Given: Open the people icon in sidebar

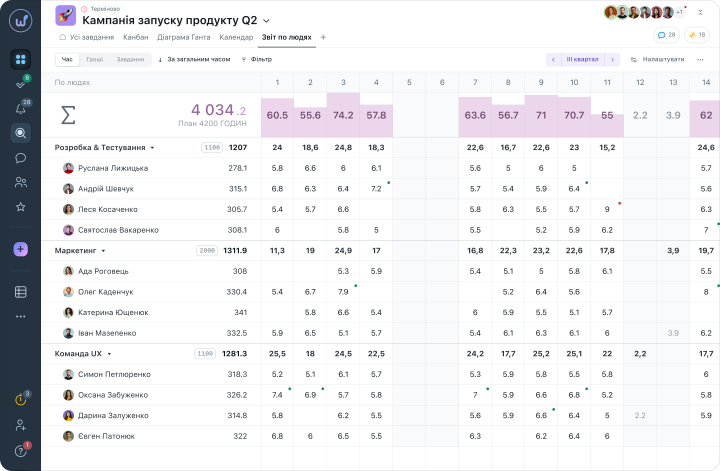Looking at the screenshot, I should pos(21,182).
